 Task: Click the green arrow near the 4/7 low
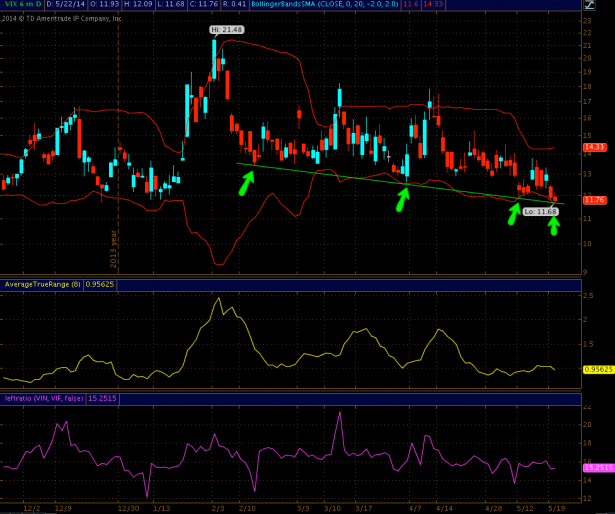[x=401, y=198]
